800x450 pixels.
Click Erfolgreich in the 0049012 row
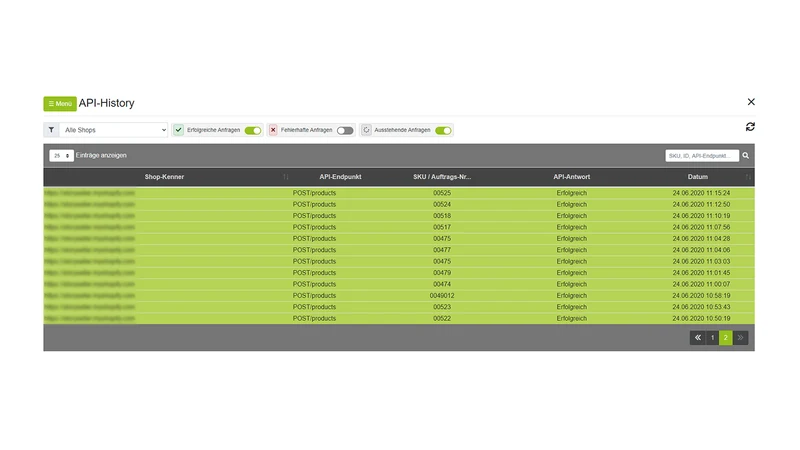pos(571,295)
